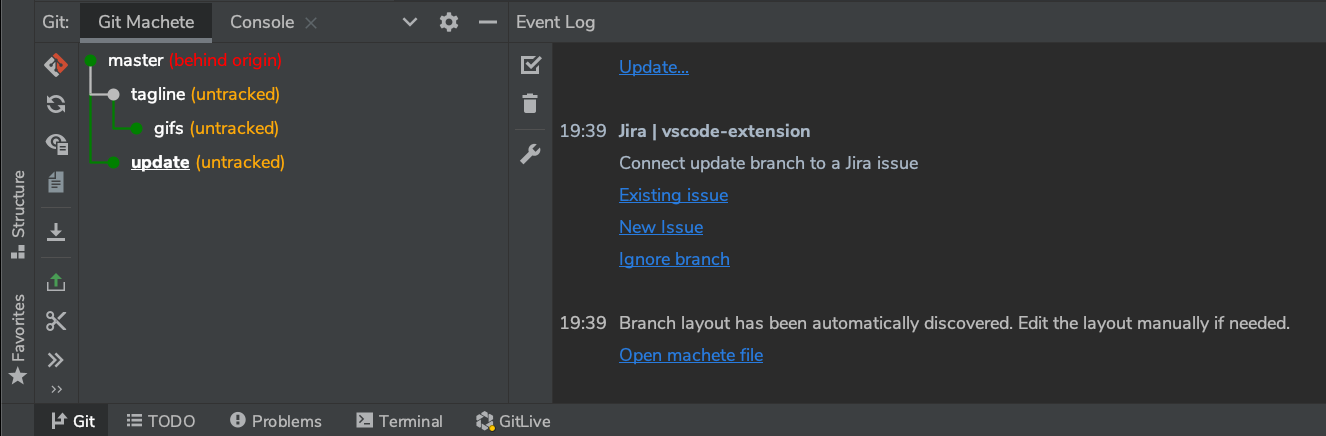
Task: Click the fast-forward double-chevron icon
Action: [56, 360]
